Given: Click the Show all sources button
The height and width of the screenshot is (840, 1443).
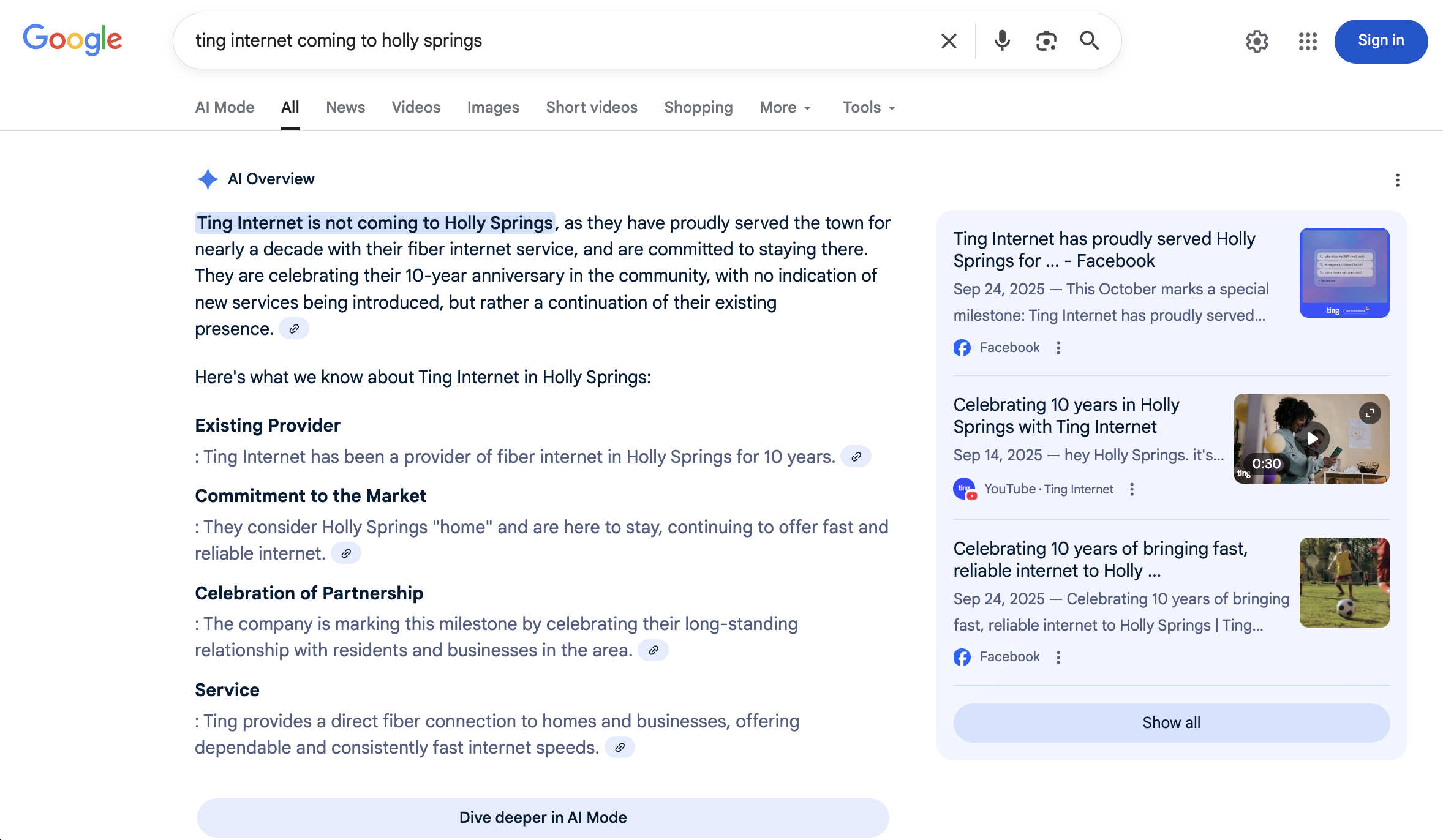Looking at the screenshot, I should point(1171,722).
